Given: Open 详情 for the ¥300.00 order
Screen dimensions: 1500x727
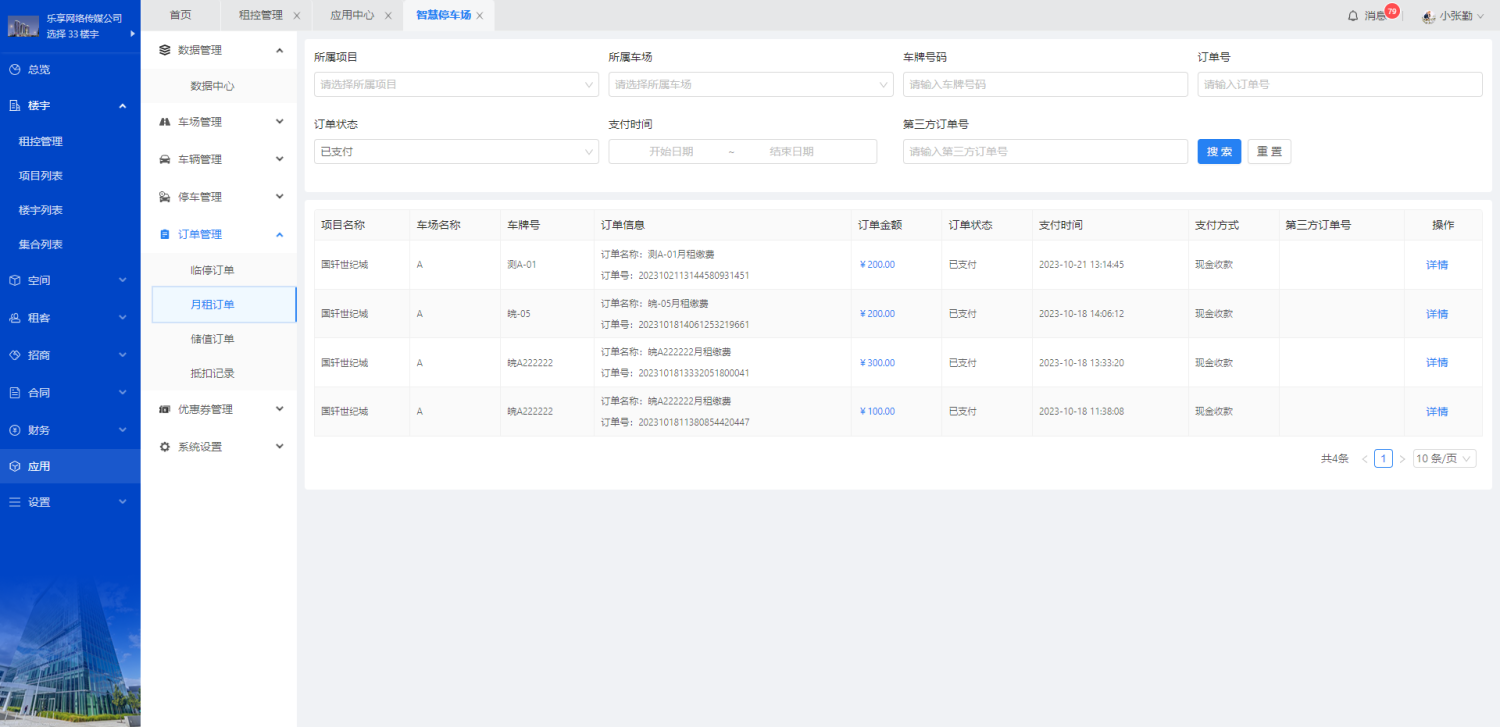Looking at the screenshot, I should pos(1437,363).
